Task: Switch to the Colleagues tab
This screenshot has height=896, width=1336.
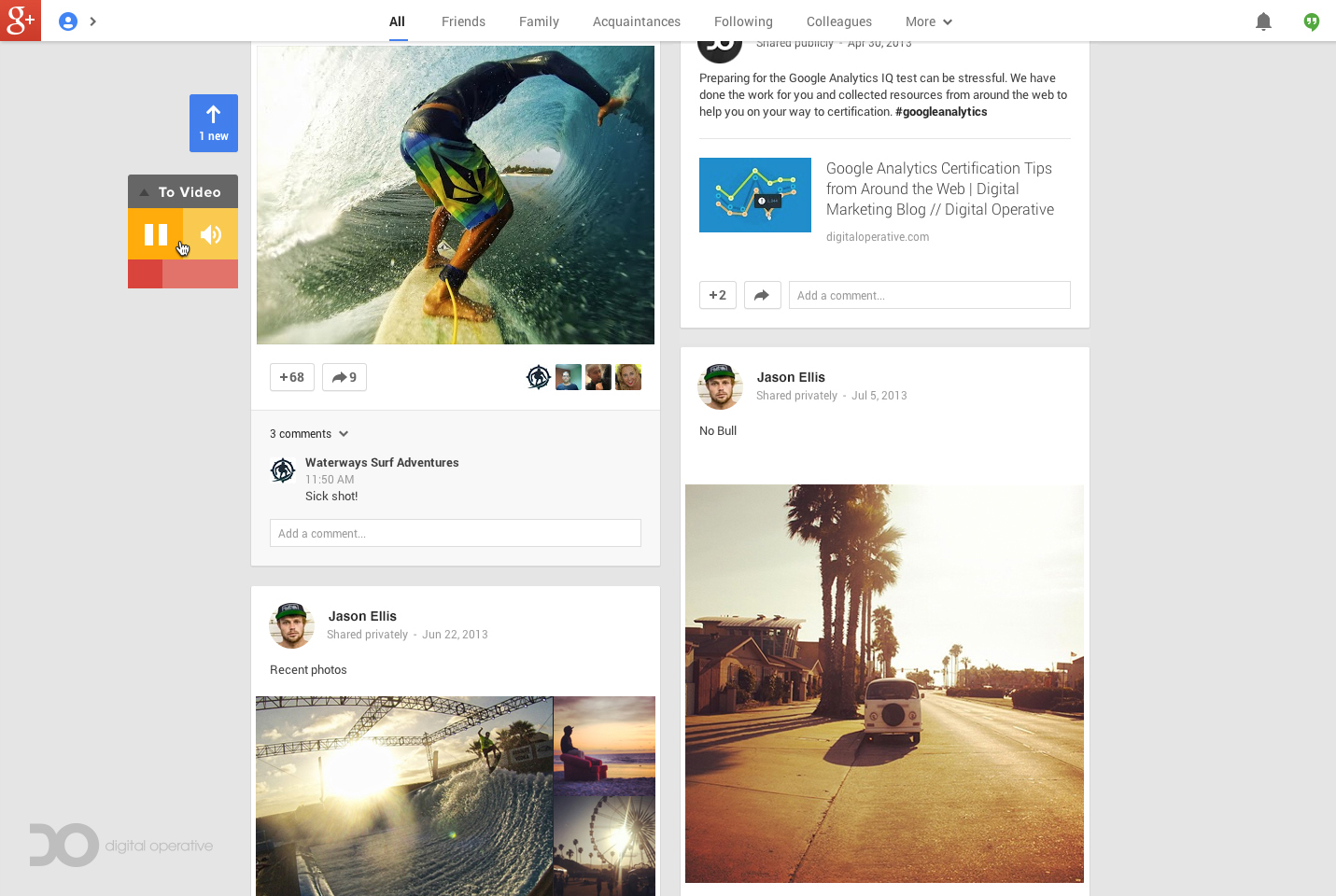Action: (x=839, y=21)
